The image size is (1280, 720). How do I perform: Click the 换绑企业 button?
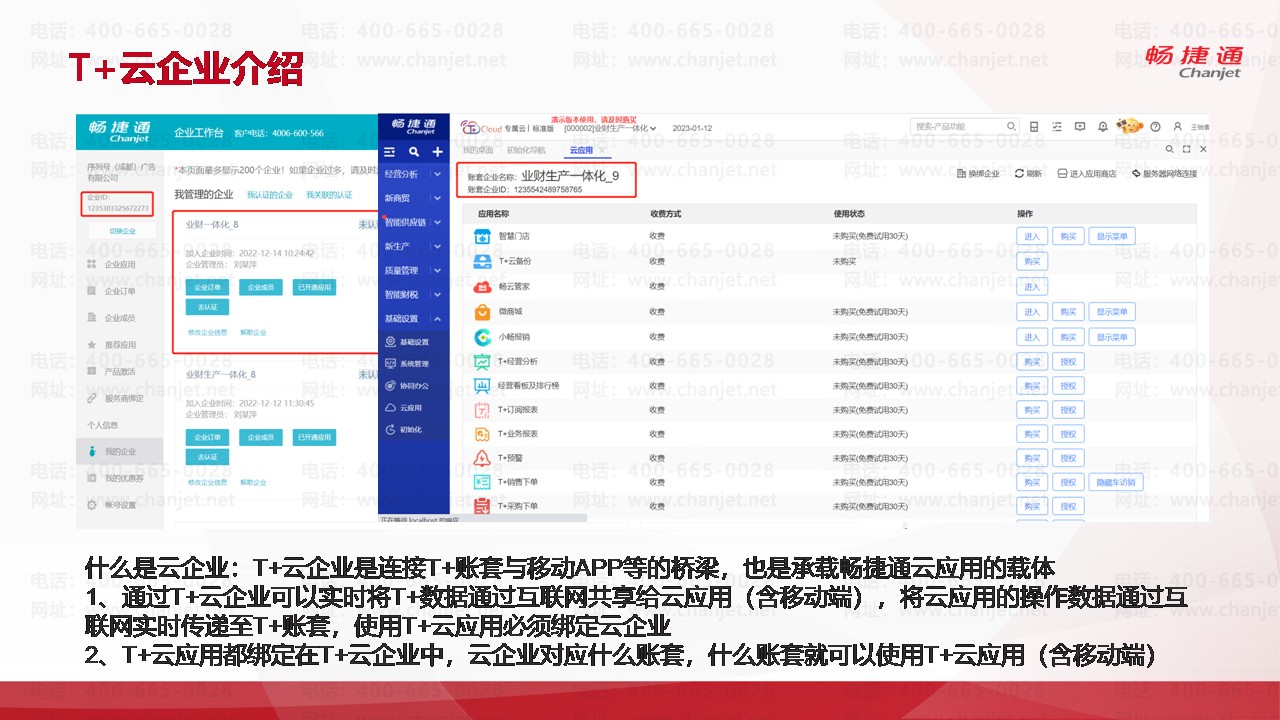pyautogui.click(x=978, y=174)
